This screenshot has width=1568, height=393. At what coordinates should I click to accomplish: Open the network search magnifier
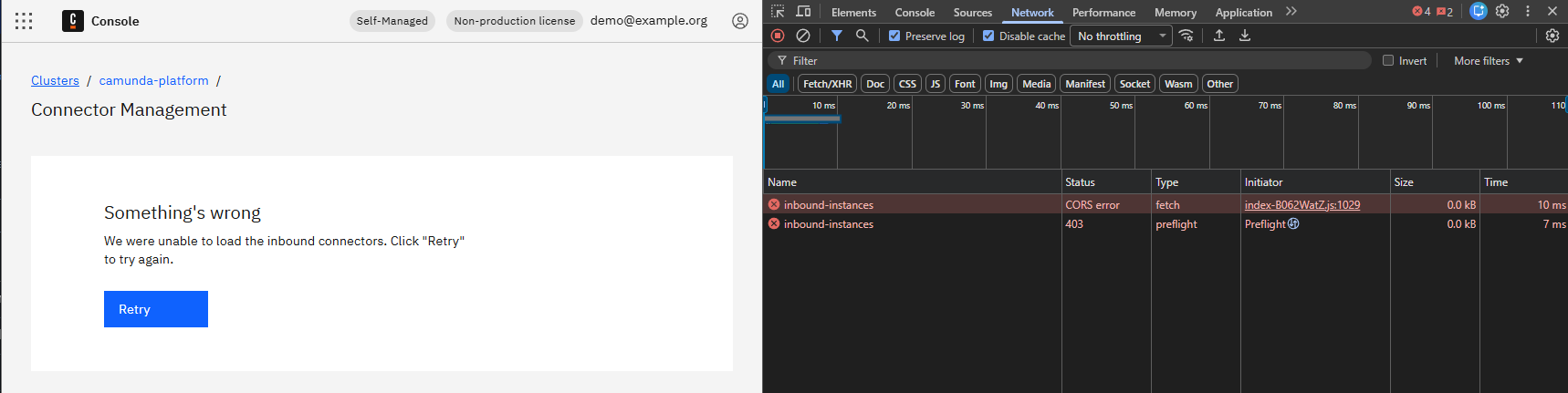(x=862, y=36)
